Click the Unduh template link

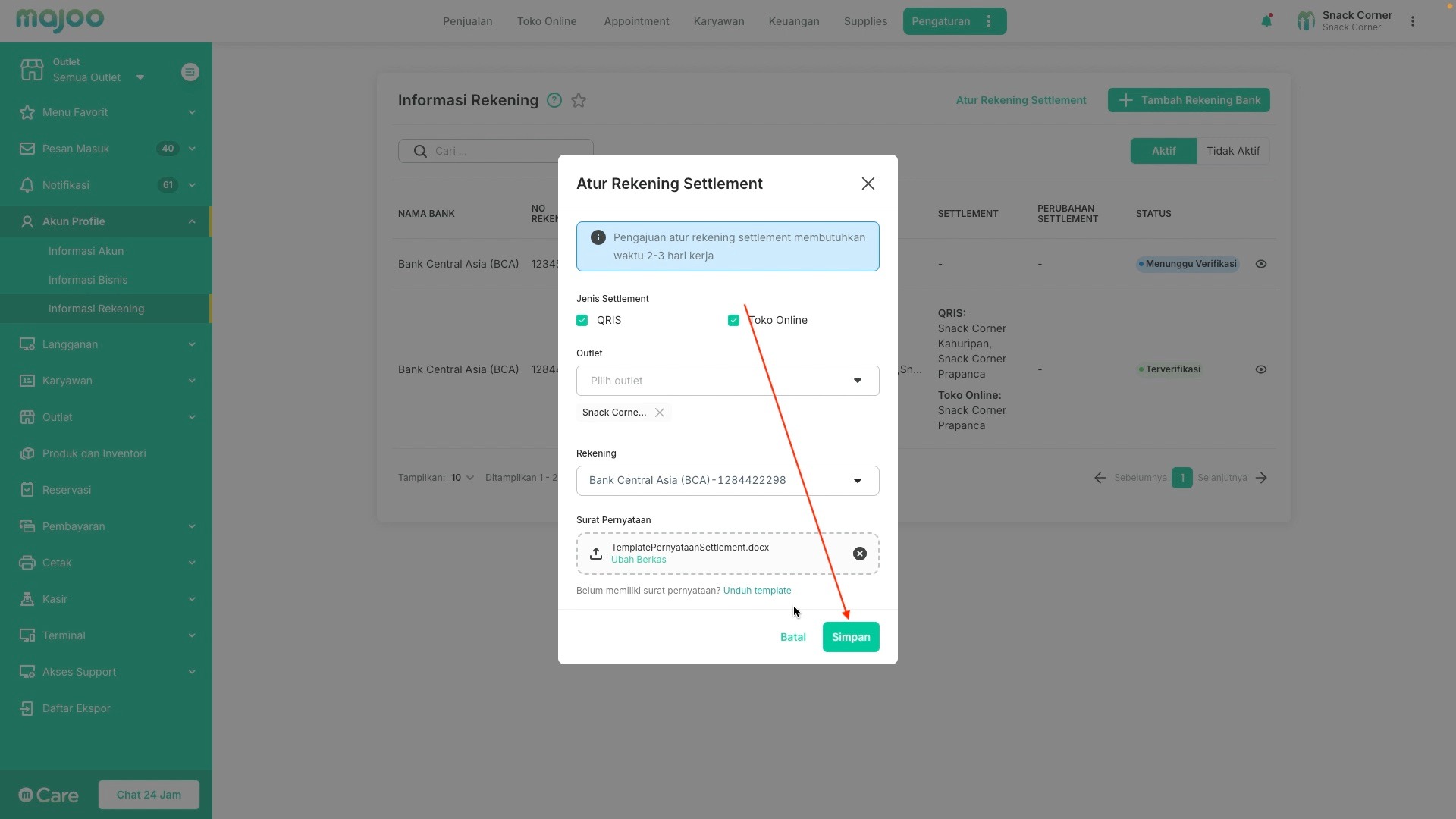(757, 591)
